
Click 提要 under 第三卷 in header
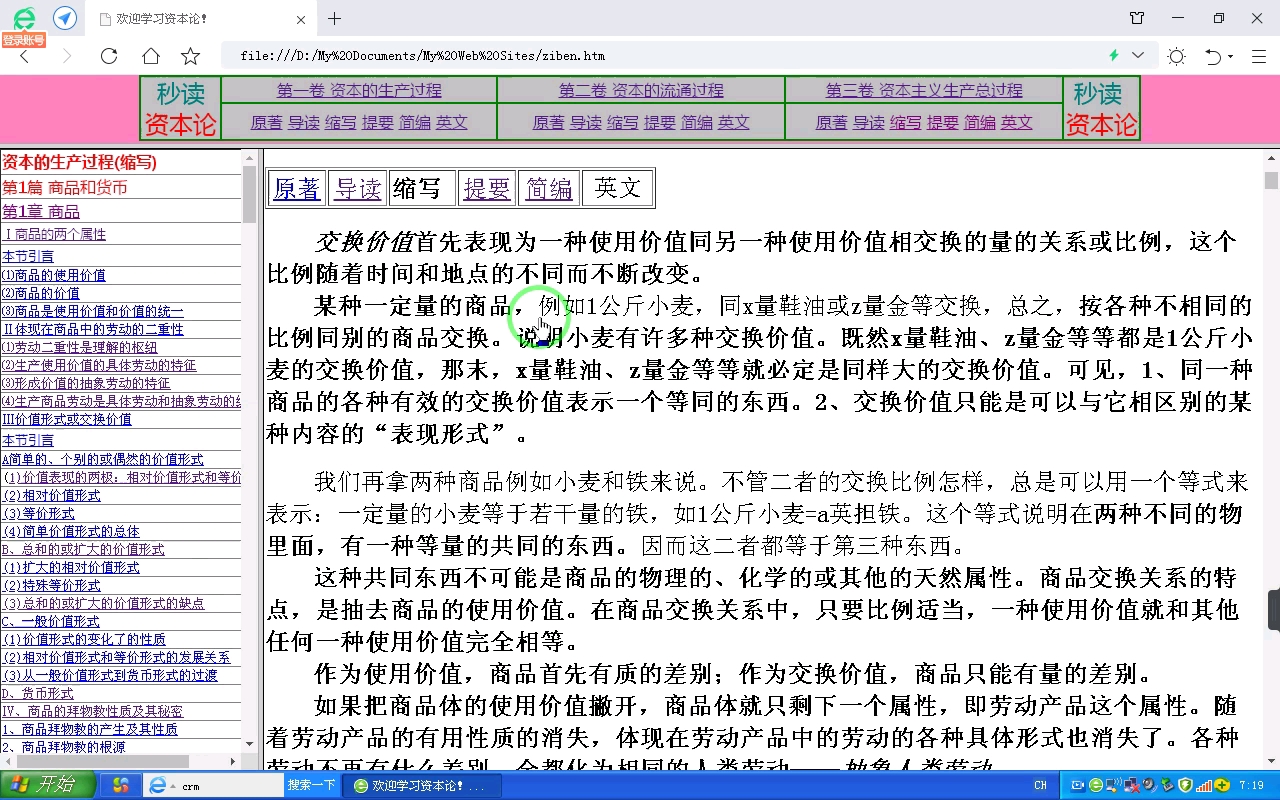[943, 122]
